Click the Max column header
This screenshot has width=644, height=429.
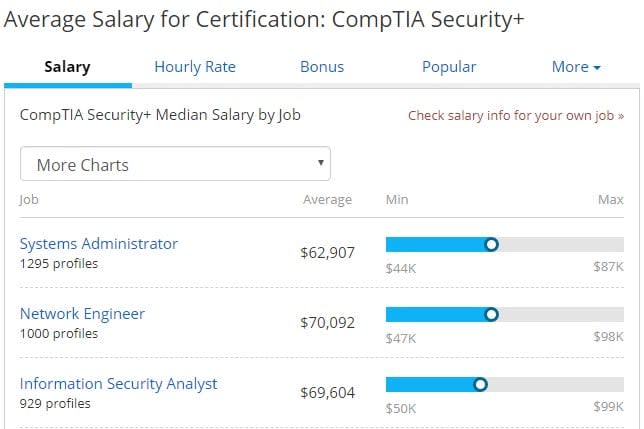611,200
